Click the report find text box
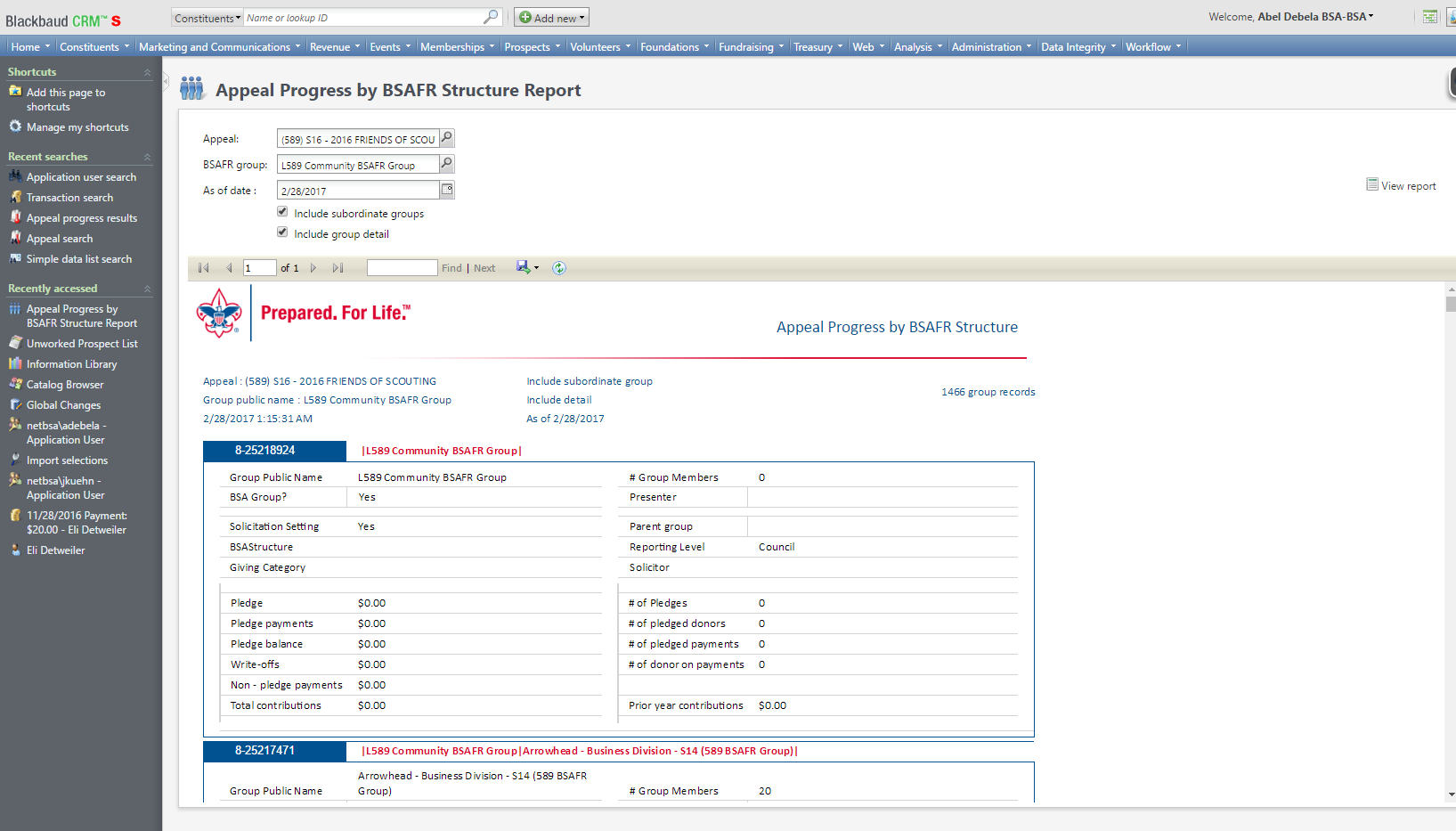The height and width of the screenshot is (831, 1456). [402, 268]
